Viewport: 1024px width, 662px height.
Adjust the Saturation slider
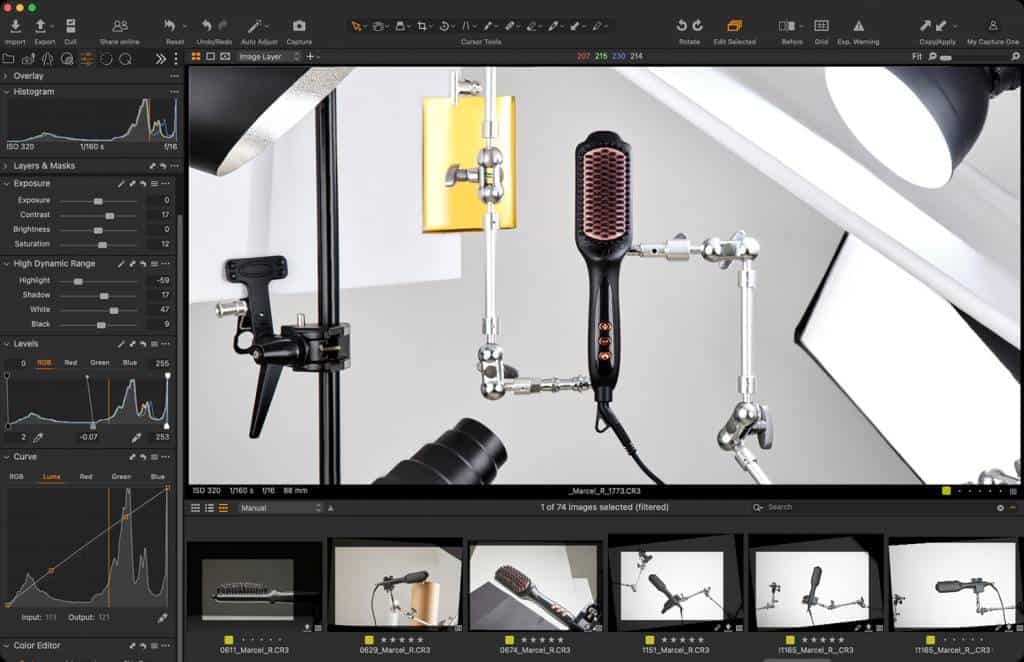(103, 244)
